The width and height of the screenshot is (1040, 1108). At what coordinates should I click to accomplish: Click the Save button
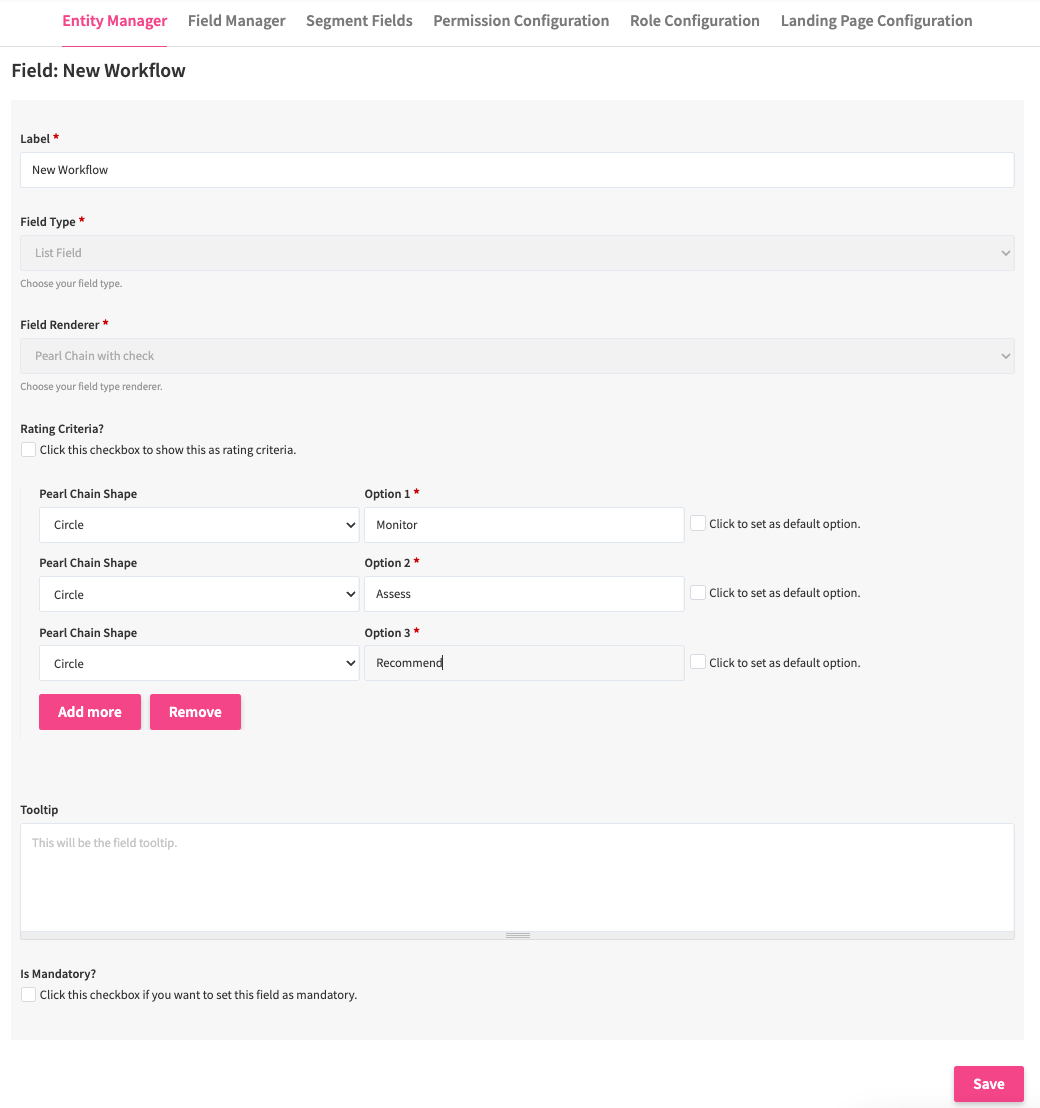click(x=988, y=1084)
